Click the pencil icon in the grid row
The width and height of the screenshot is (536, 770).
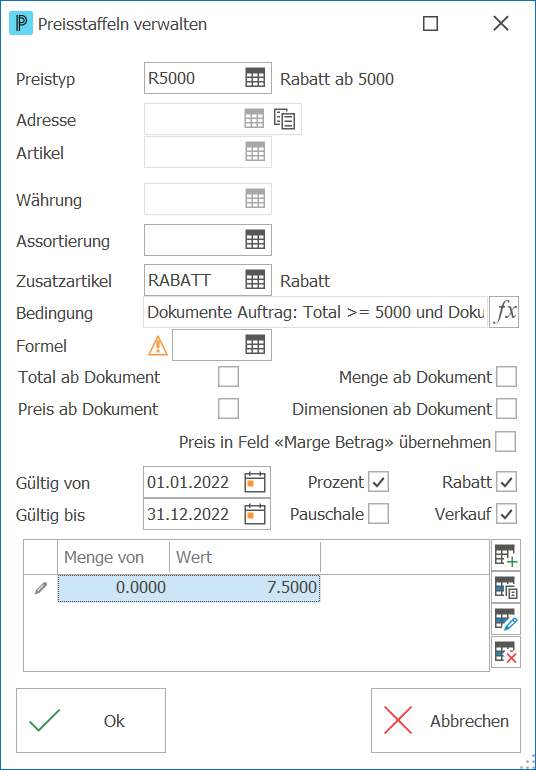point(41,588)
